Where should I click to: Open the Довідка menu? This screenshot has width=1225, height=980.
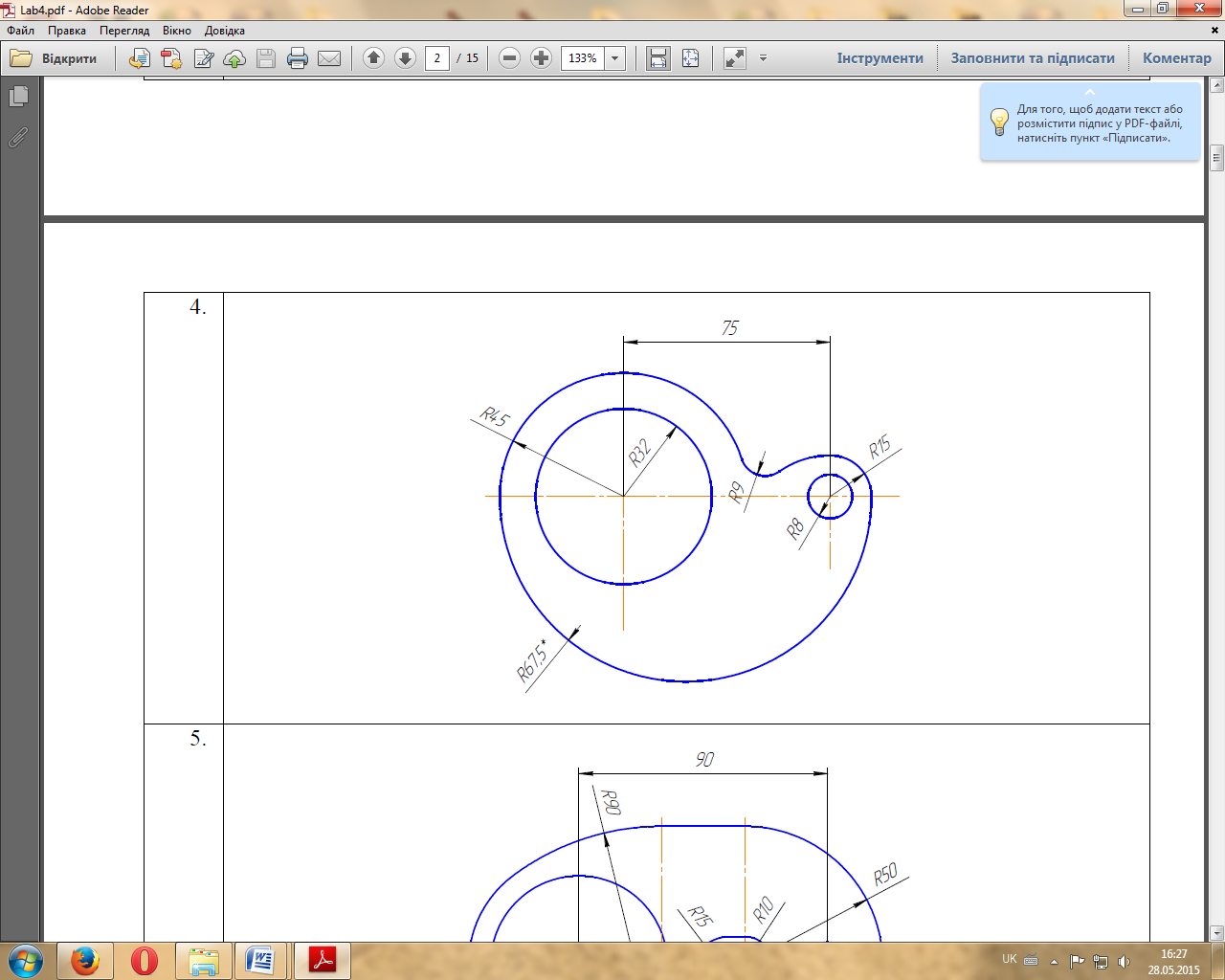(x=225, y=31)
